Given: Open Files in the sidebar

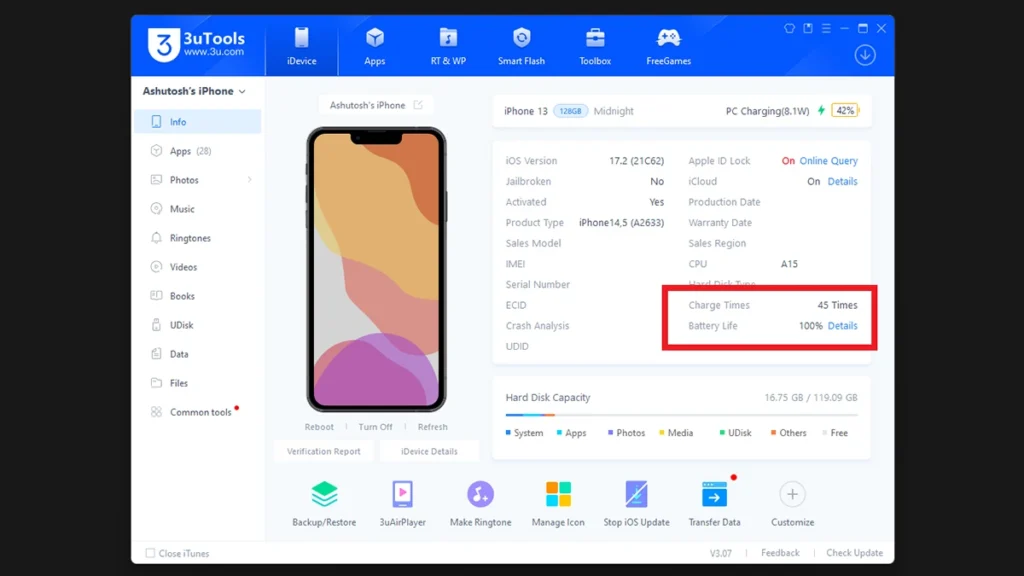Looking at the screenshot, I should tap(197, 383).
